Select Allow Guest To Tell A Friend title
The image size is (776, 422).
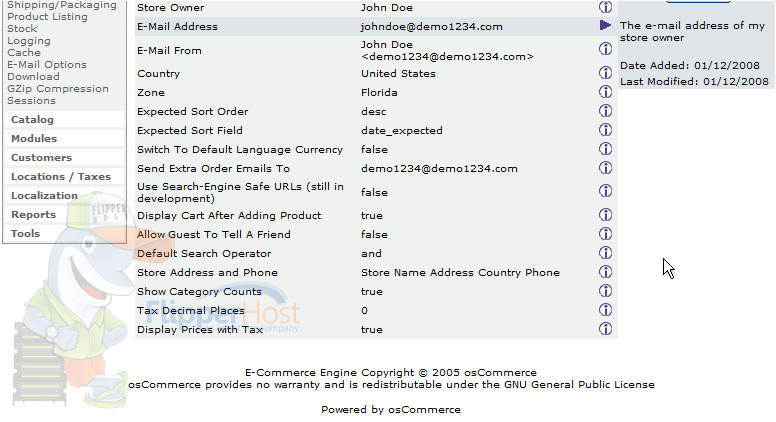pos(214,234)
